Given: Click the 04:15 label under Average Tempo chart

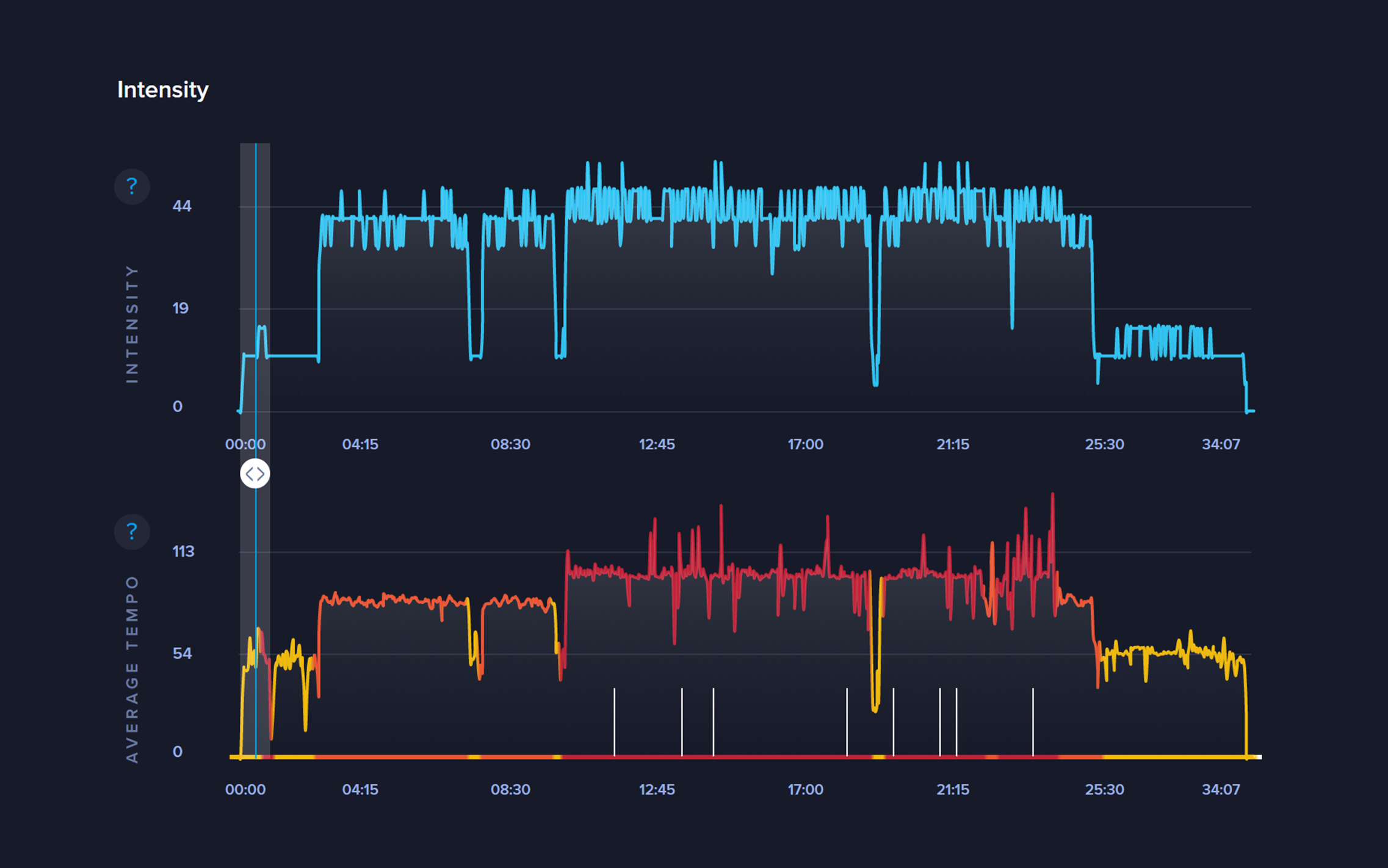Looking at the screenshot, I should point(360,790).
